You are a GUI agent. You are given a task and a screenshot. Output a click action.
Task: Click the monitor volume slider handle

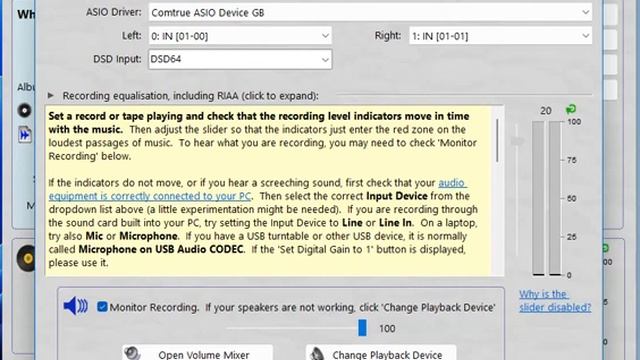coord(362,328)
